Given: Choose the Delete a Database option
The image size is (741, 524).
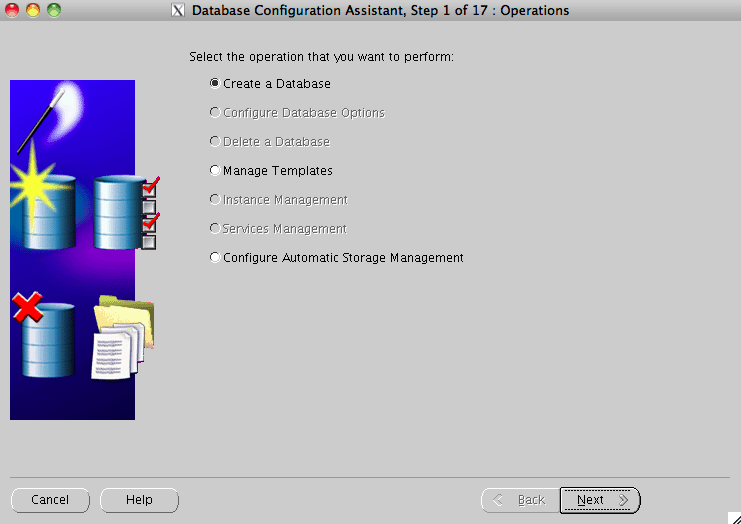Looking at the screenshot, I should [x=214, y=142].
